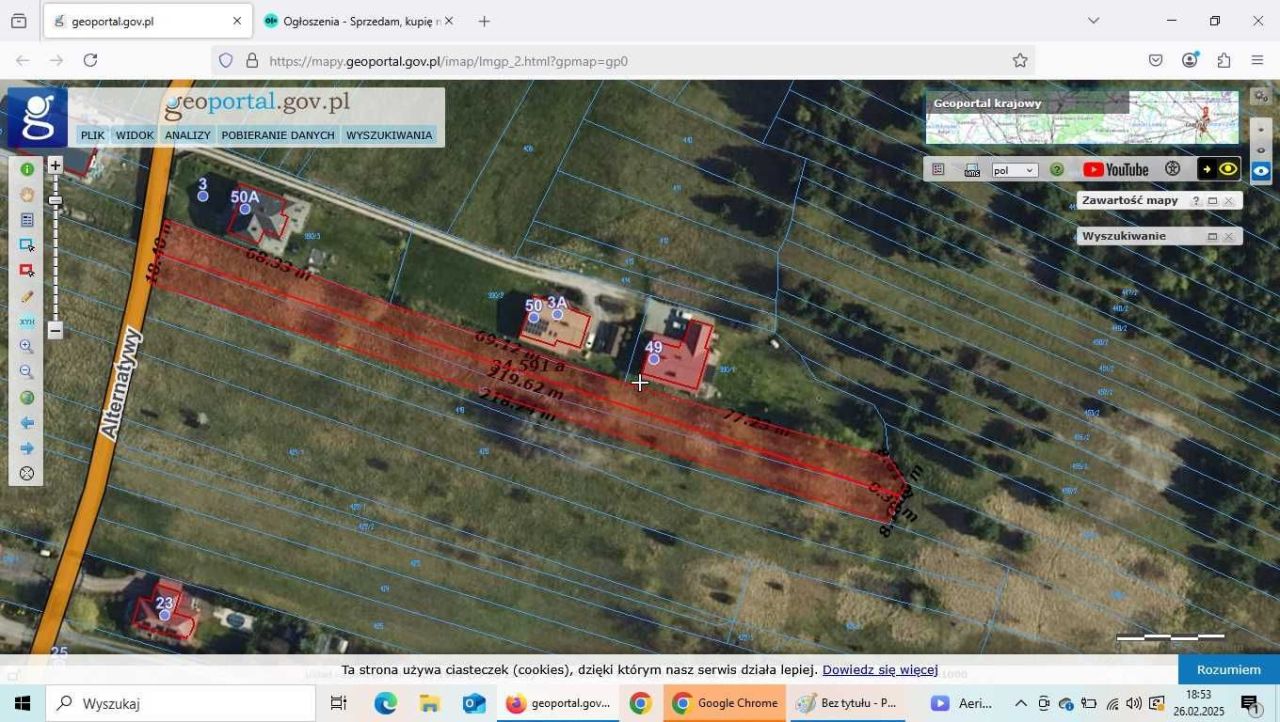Accept cookies with Rozumiem button
The width and height of the screenshot is (1280, 722).
[1228, 670]
